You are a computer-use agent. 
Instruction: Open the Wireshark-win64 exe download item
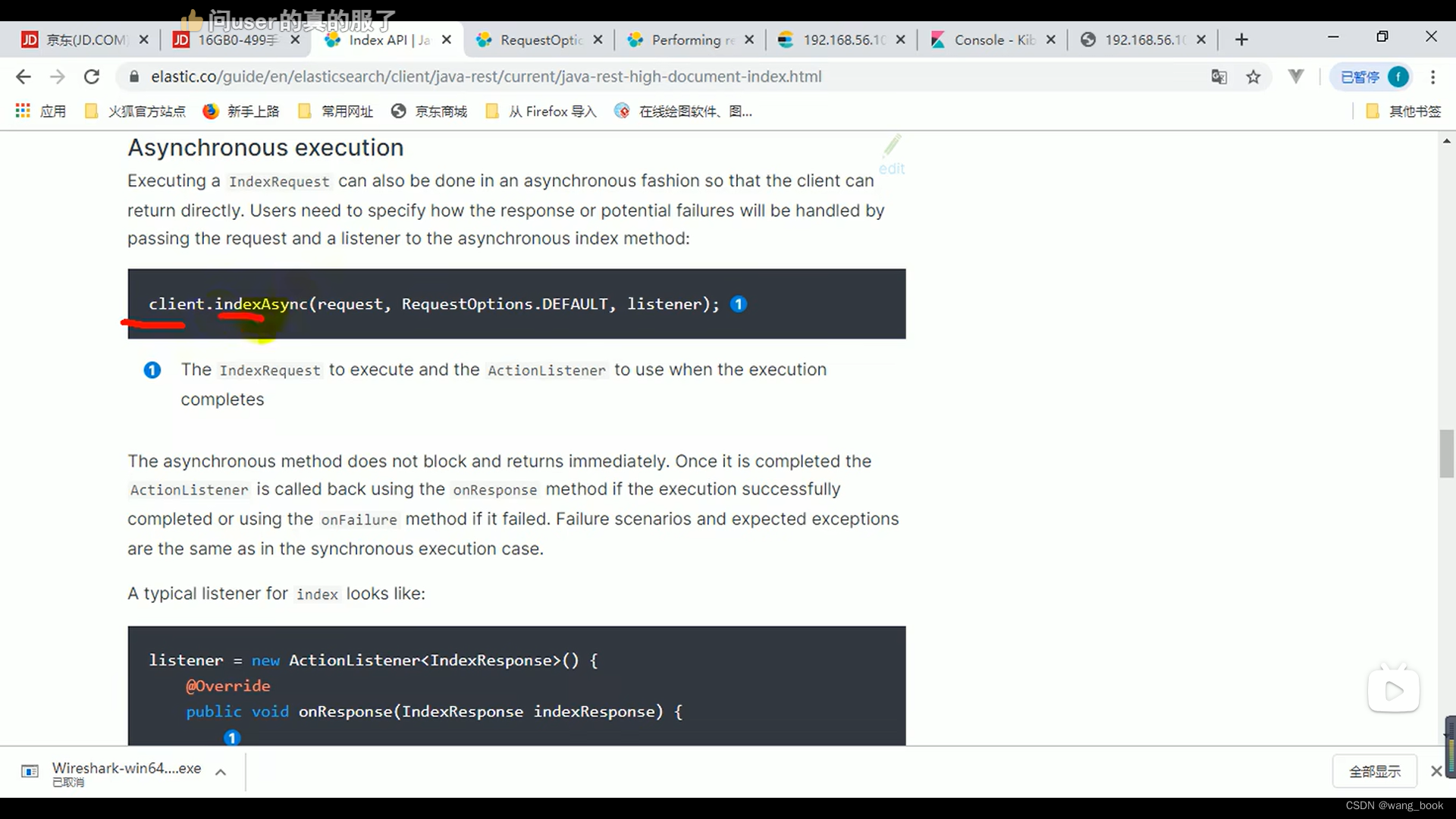coord(112,772)
